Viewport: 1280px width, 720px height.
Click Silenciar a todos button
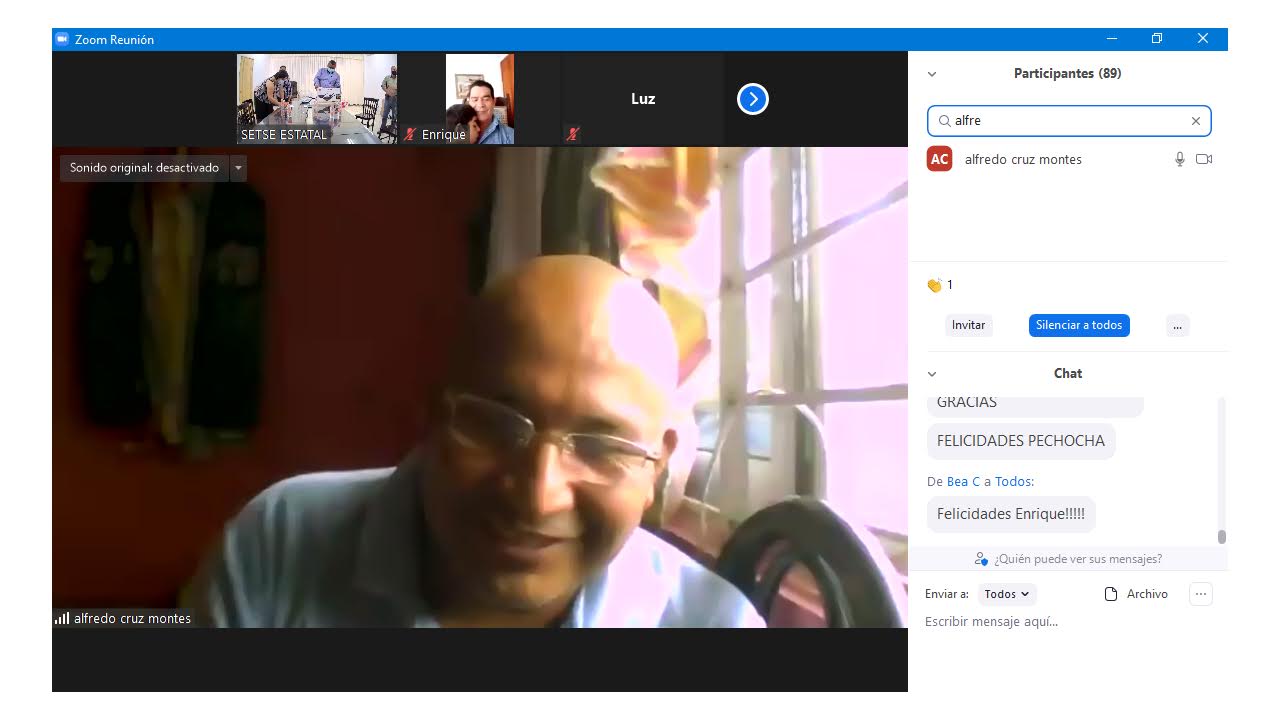click(x=1079, y=325)
